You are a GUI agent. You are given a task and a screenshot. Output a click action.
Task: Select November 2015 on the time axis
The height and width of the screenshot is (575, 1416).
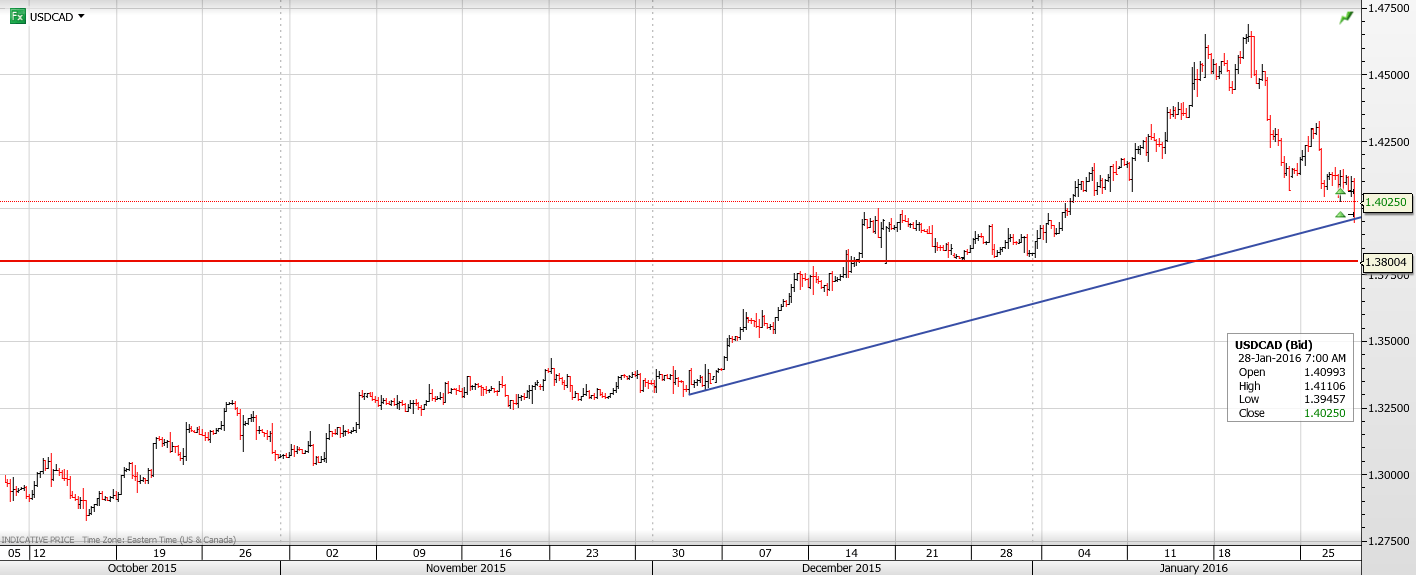click(x=466, y=568)
